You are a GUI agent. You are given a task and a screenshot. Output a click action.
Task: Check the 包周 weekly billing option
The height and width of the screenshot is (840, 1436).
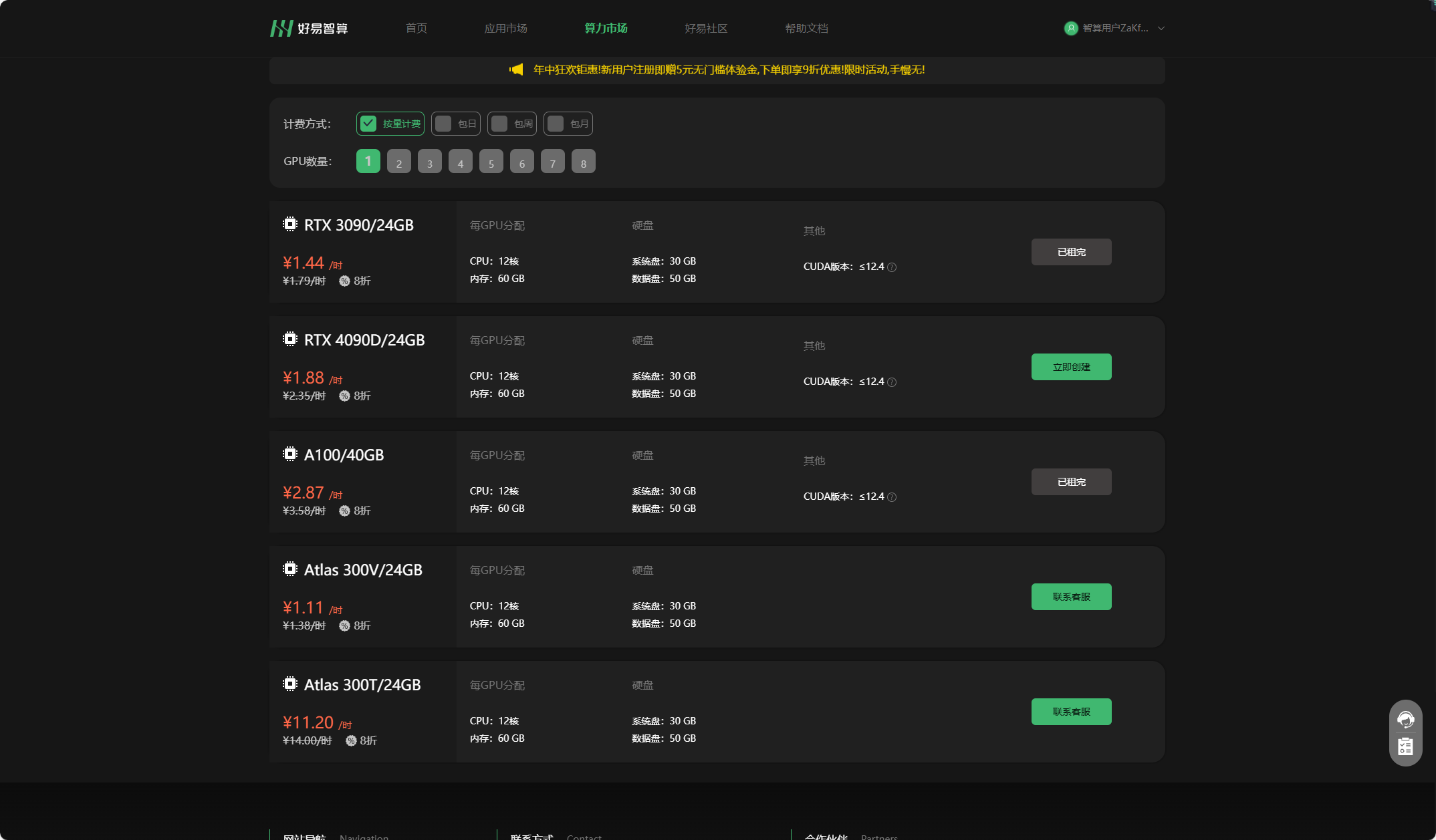(499, 124)
